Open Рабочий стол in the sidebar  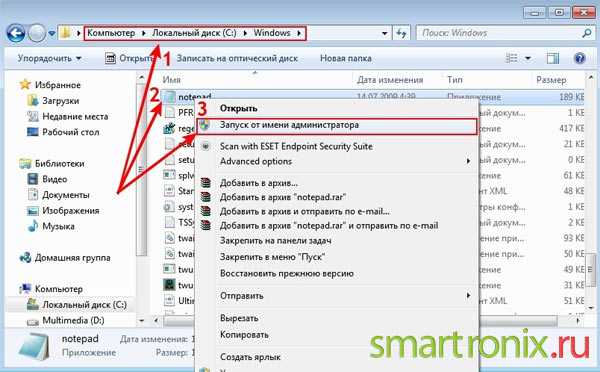tap(70, 132)
